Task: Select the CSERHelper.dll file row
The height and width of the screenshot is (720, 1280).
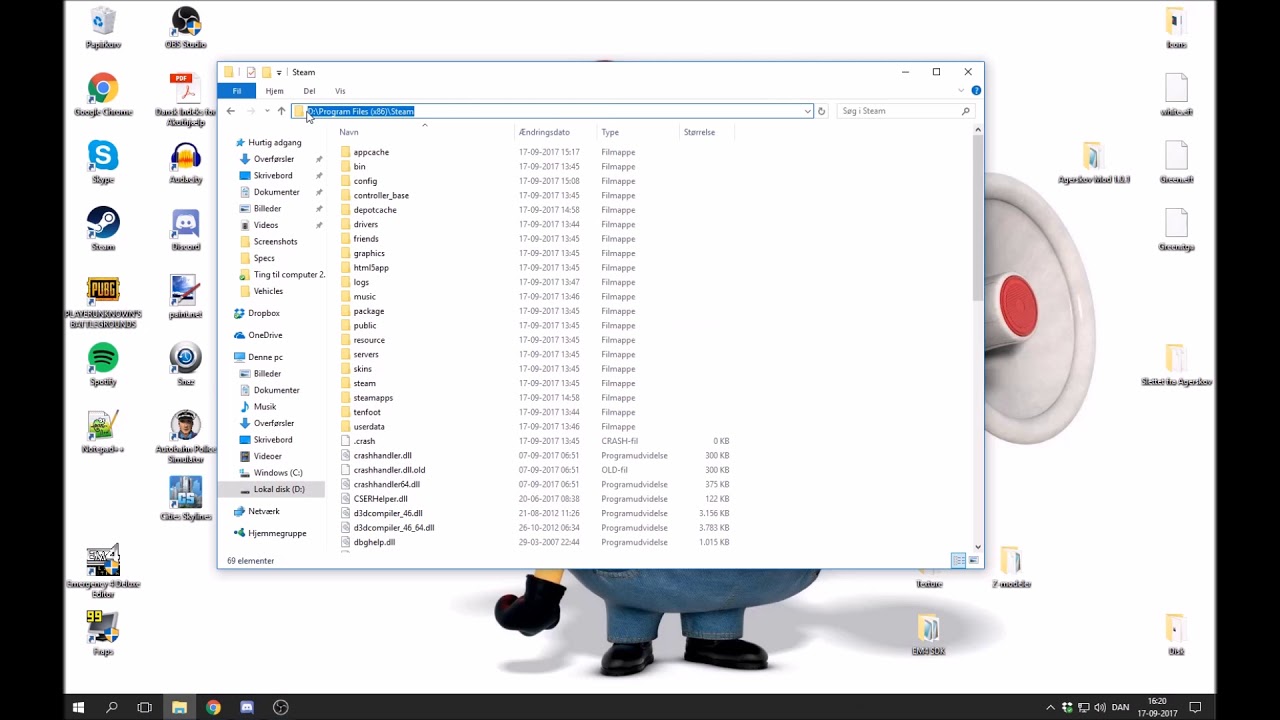Action: pyautogui.click(x=535, y=499)
